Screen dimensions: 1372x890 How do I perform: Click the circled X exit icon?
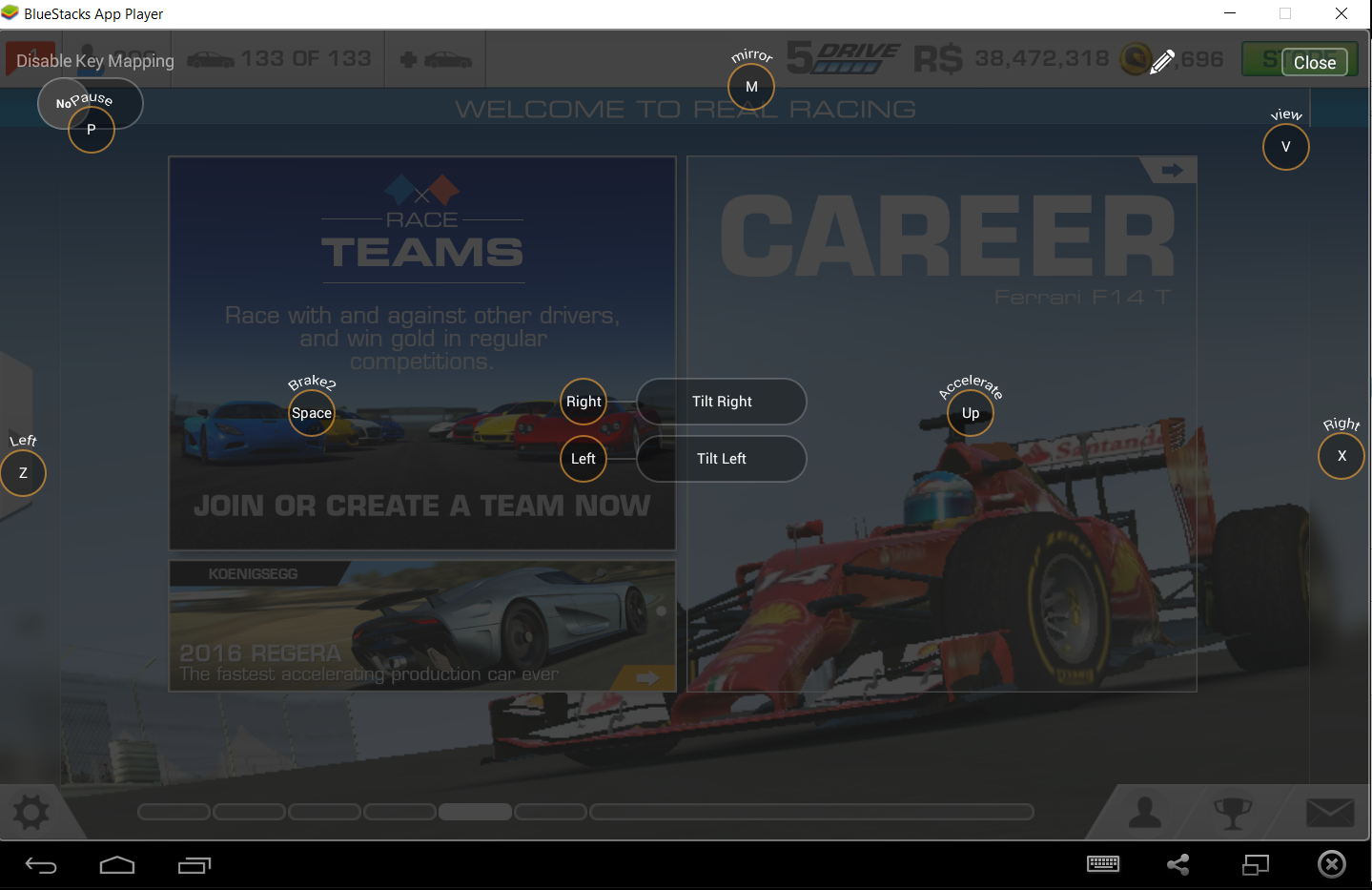point(1332,864)
